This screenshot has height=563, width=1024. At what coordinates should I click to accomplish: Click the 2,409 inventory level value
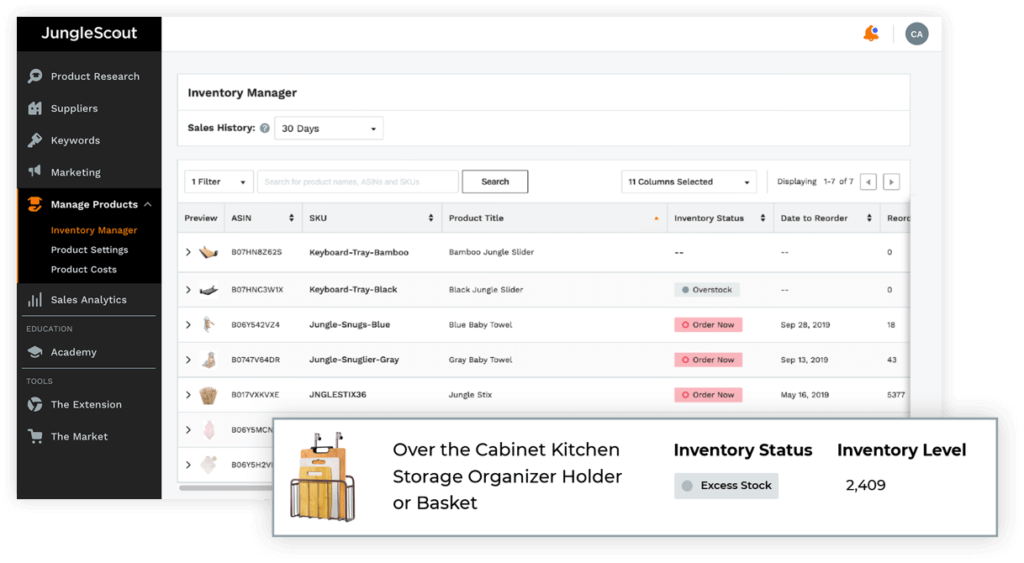[x=865, y=485]
